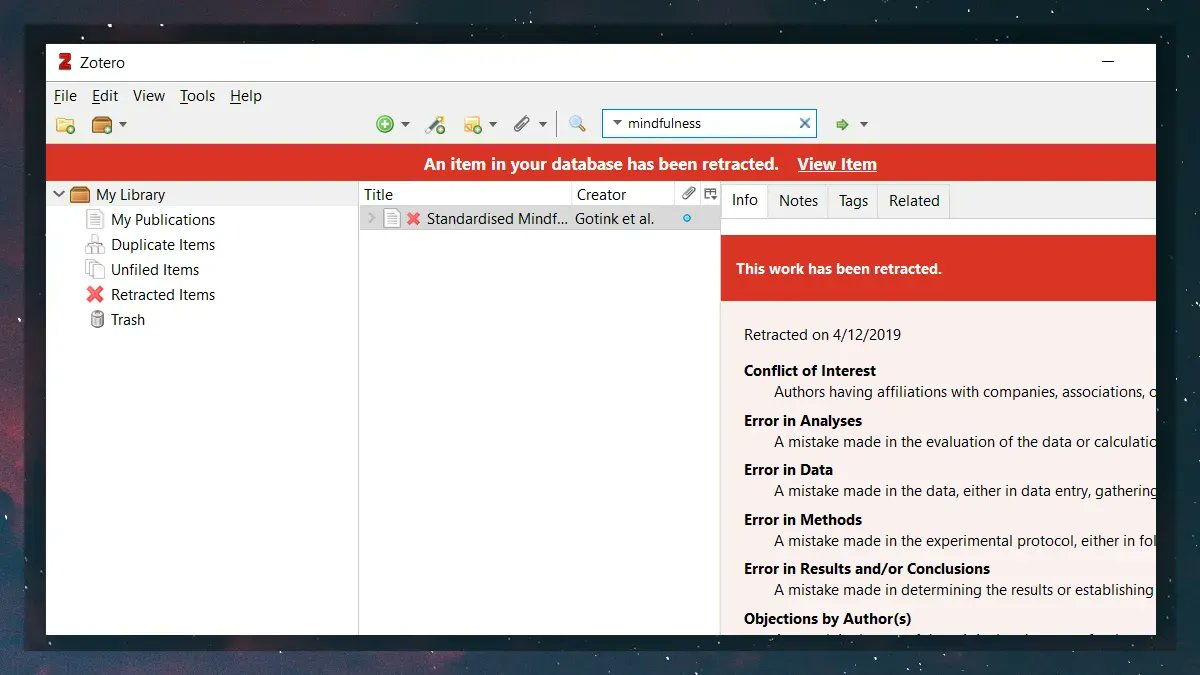Screen dimensions: 1200x675
Task: Switch to the Related tab
Action: click(x=913, y=201)
